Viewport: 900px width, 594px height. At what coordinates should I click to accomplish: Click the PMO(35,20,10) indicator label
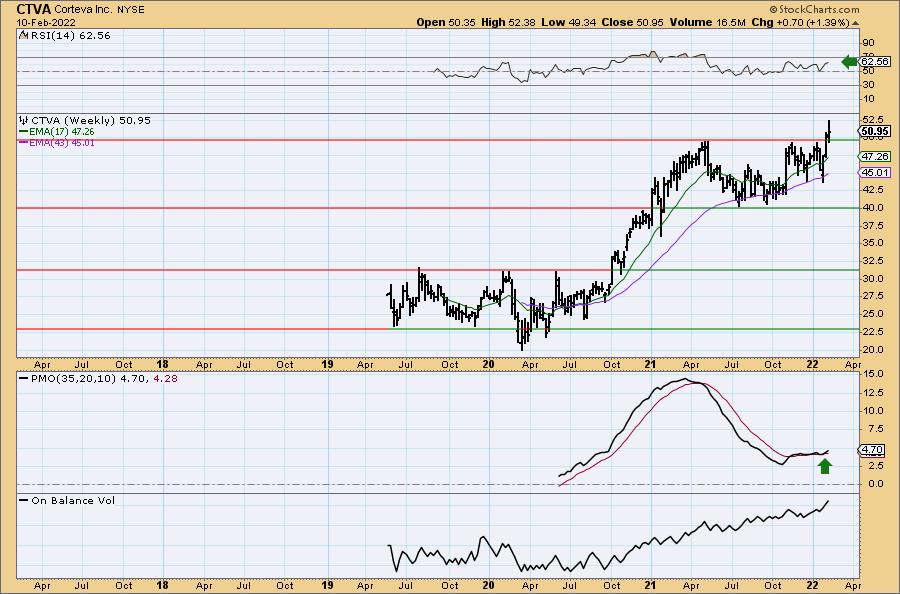(x=74, y=379)
